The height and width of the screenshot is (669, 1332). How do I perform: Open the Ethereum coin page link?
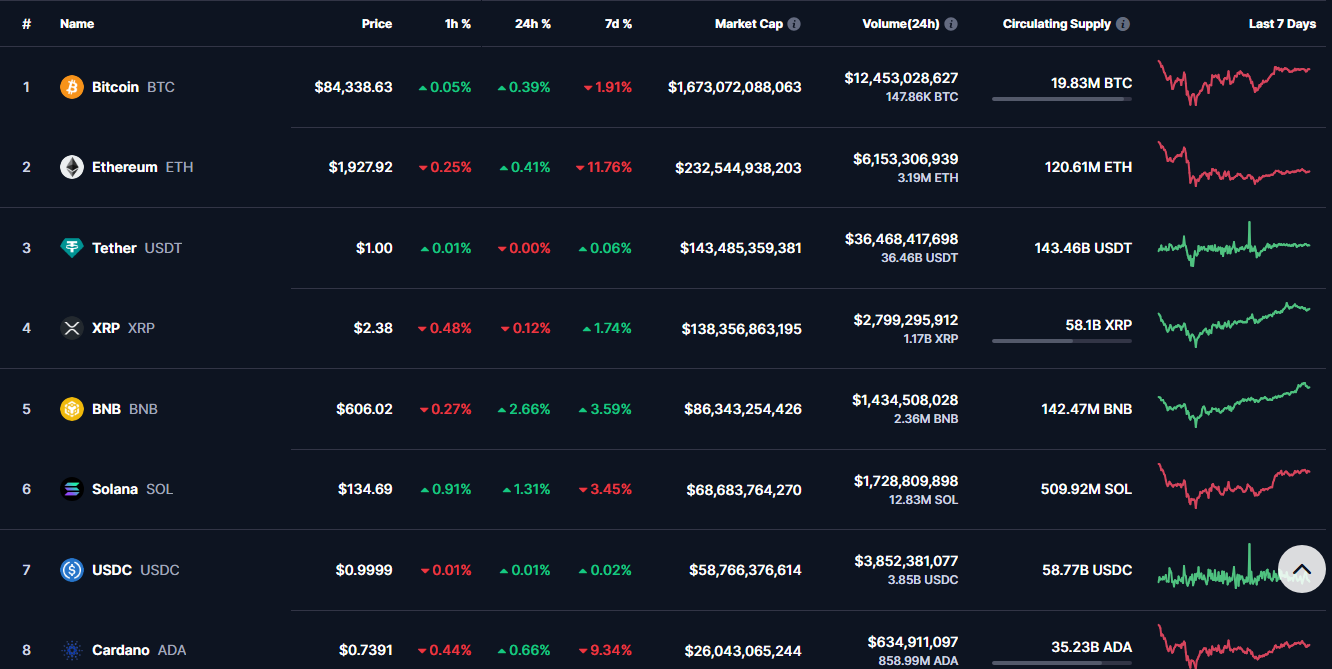pos(143,167)
